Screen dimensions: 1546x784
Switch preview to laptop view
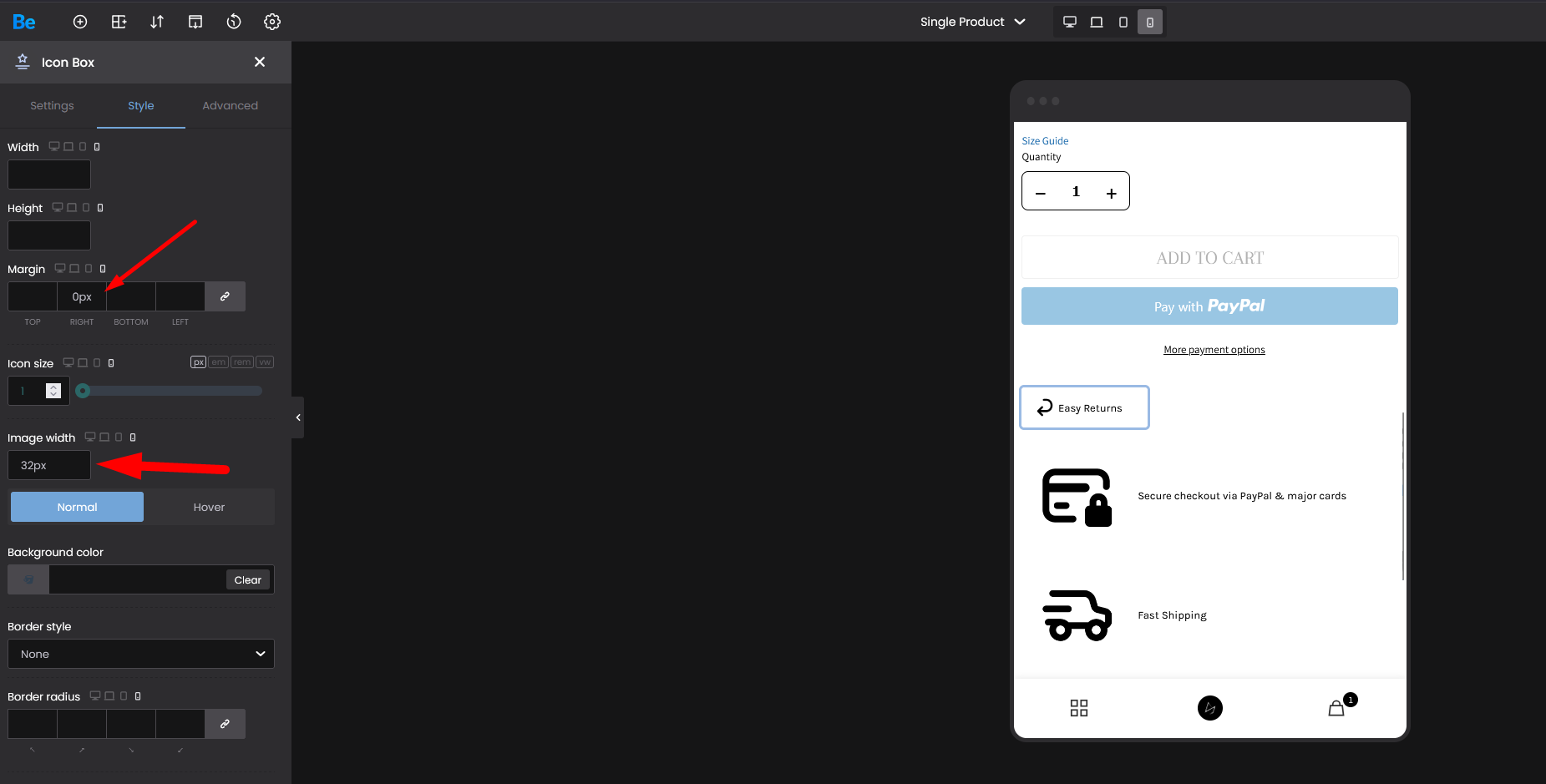point(1097,22)
